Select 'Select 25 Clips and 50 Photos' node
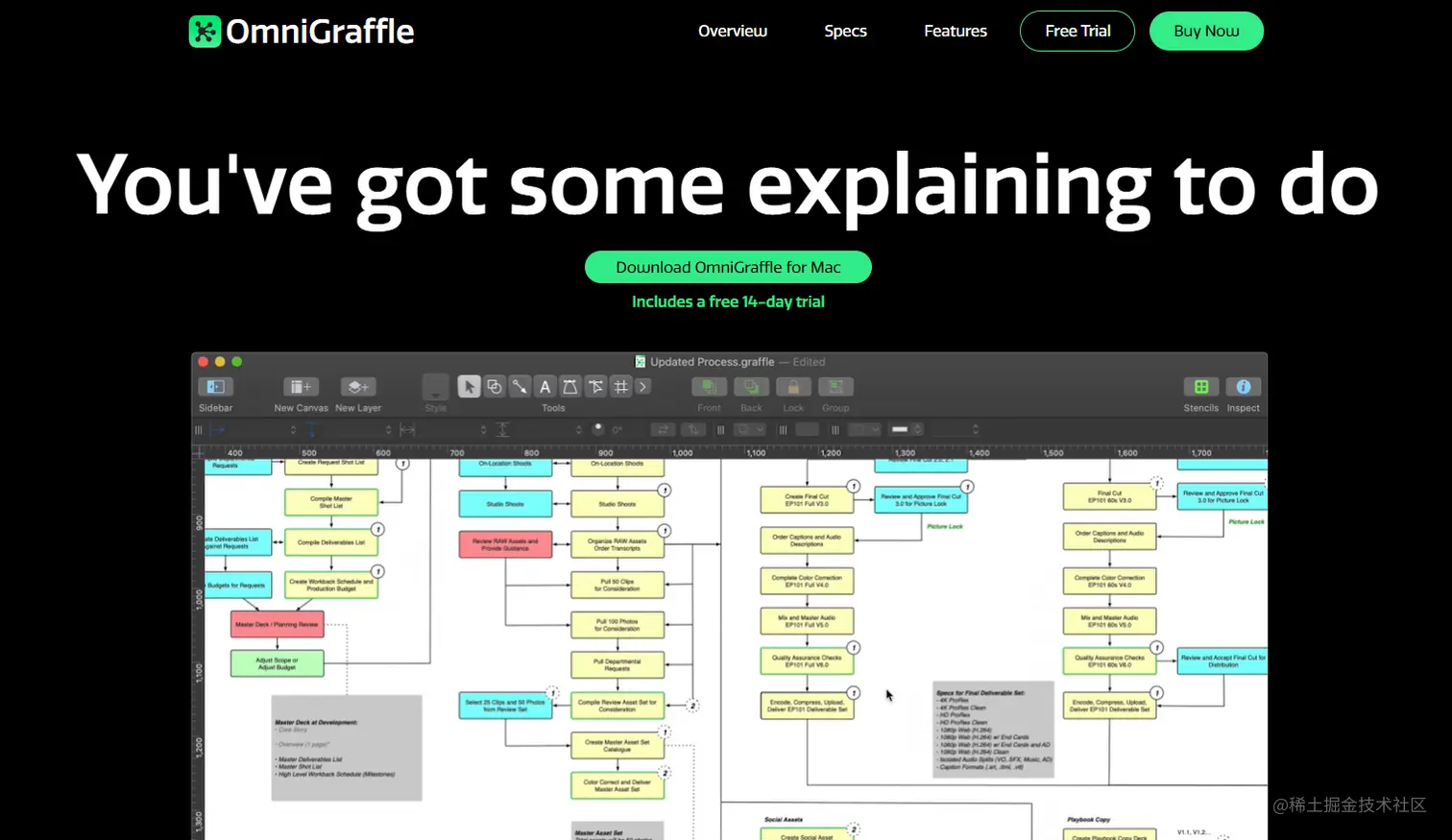 tap(505, 706)
